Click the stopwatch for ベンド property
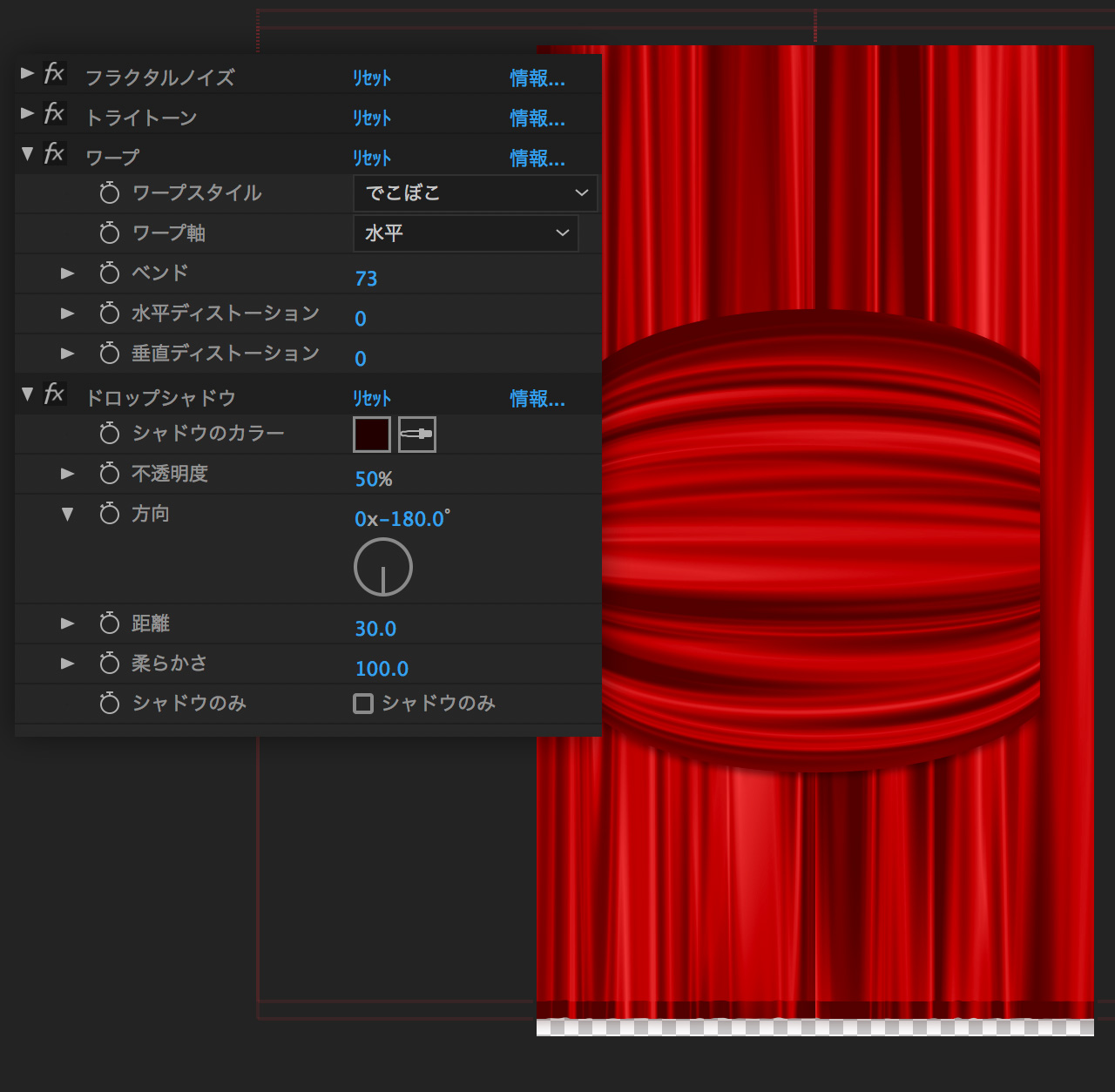 [110, 273]
